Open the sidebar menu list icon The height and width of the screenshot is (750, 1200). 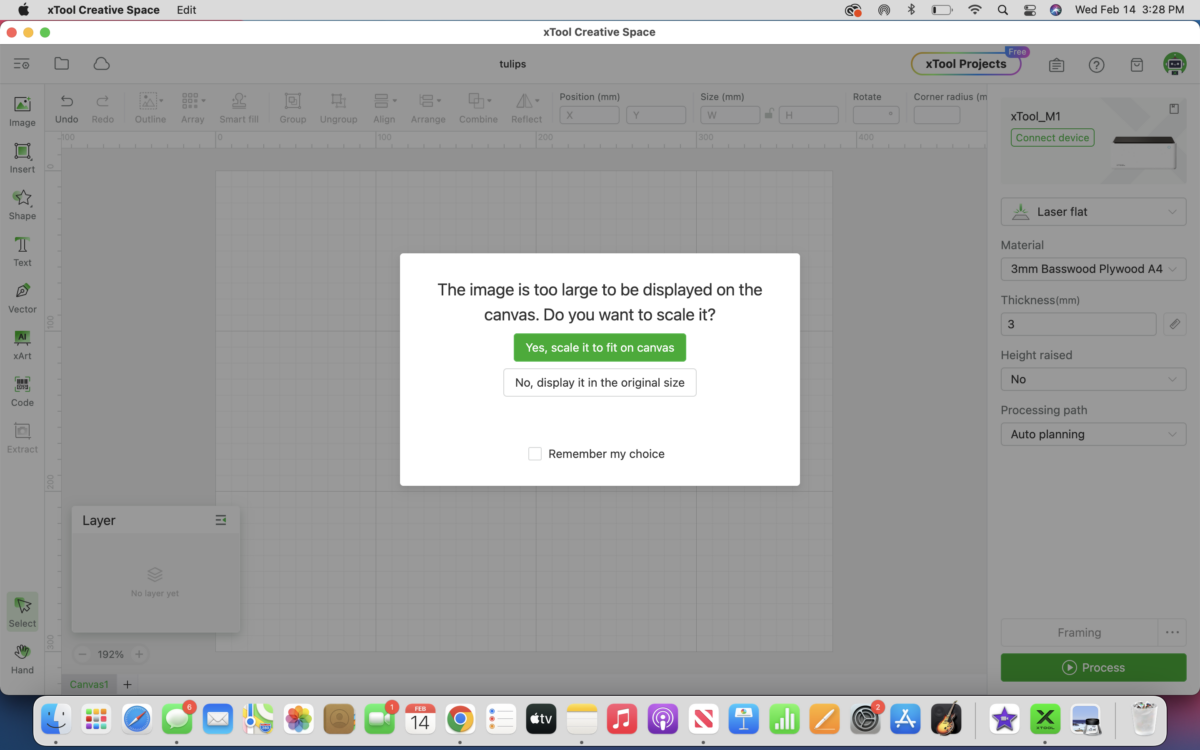[x=21, y=64]
